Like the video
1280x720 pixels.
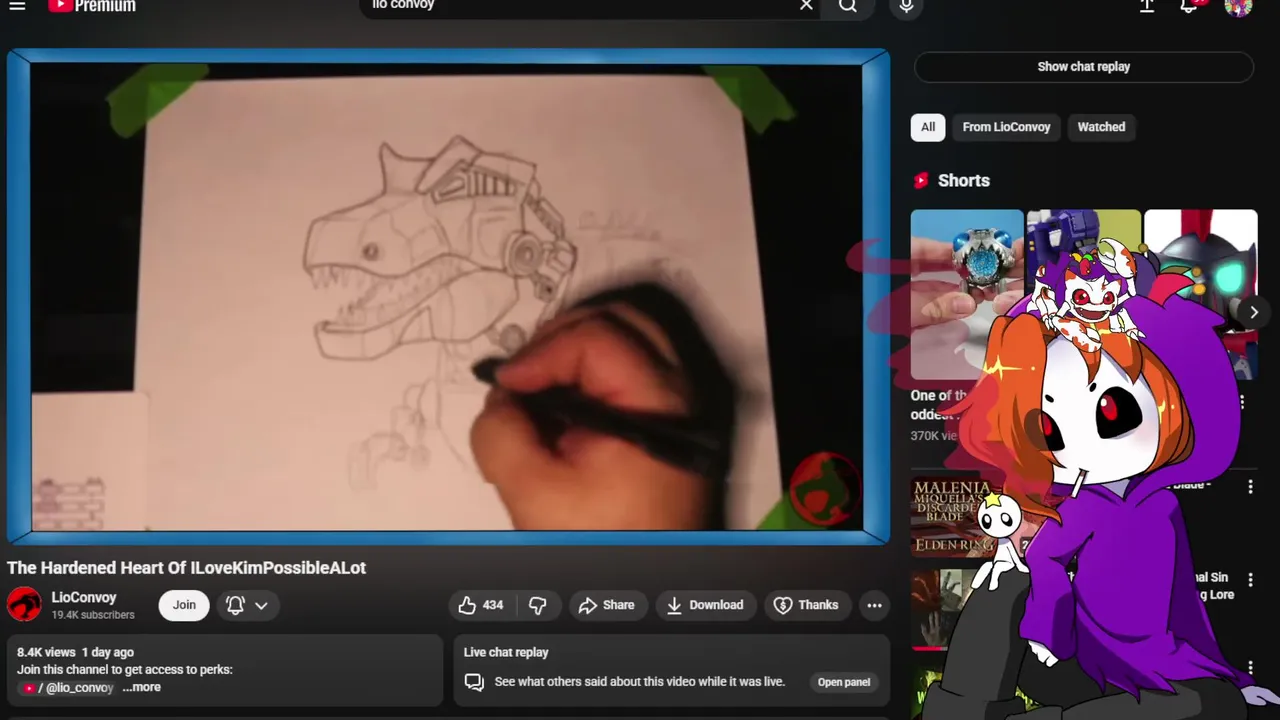point(481,605)
